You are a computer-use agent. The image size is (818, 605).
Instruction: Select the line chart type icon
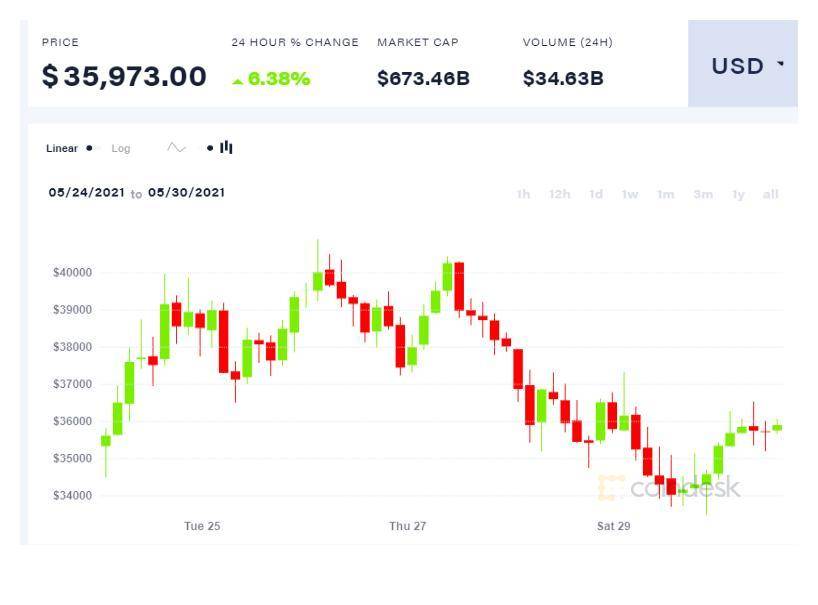click(x=176, y=147)
